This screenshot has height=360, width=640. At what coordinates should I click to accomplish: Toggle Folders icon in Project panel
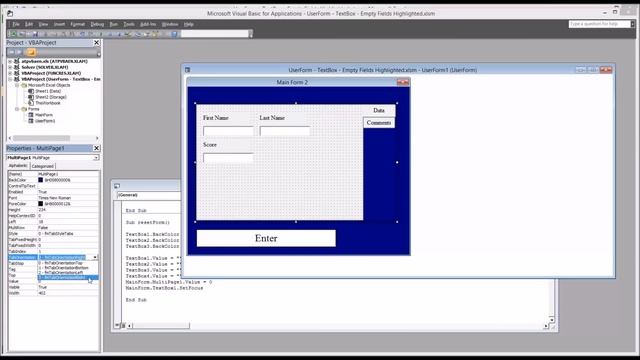tap(31, 52)
